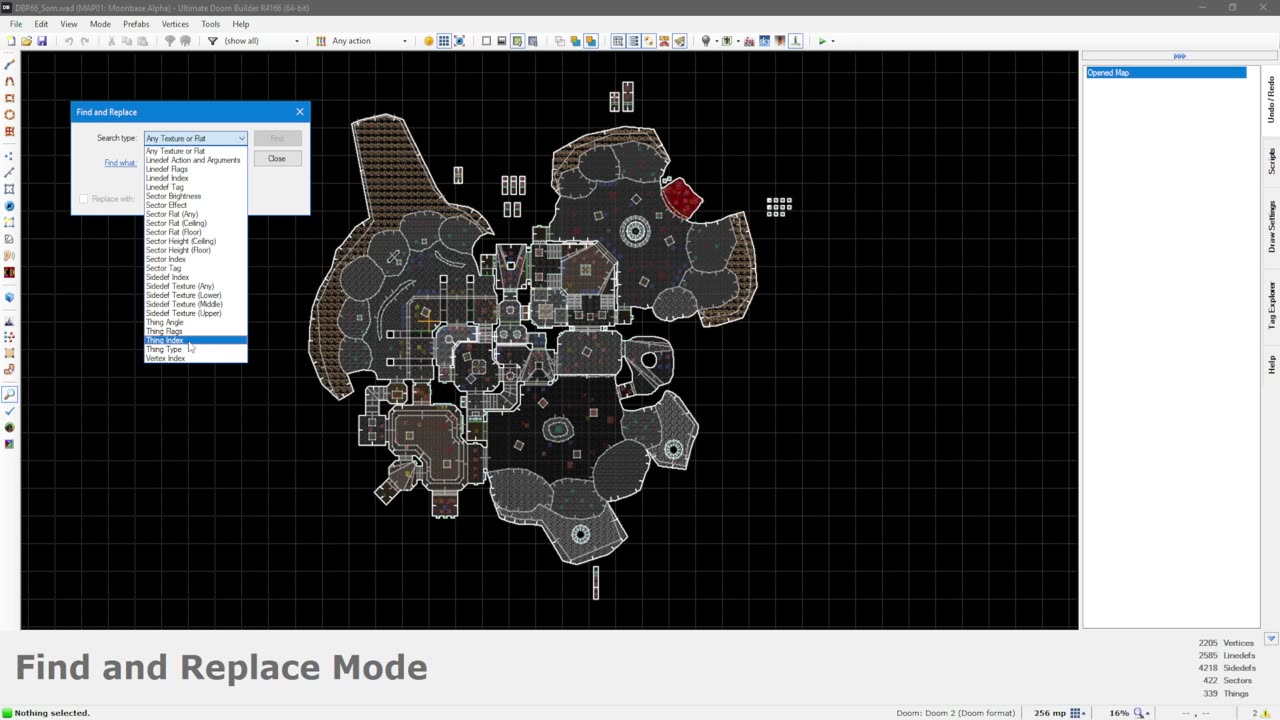This screenshot has height=720, width=1280.
Task: Open the Mode menu
Action: [x=100, y=24]
